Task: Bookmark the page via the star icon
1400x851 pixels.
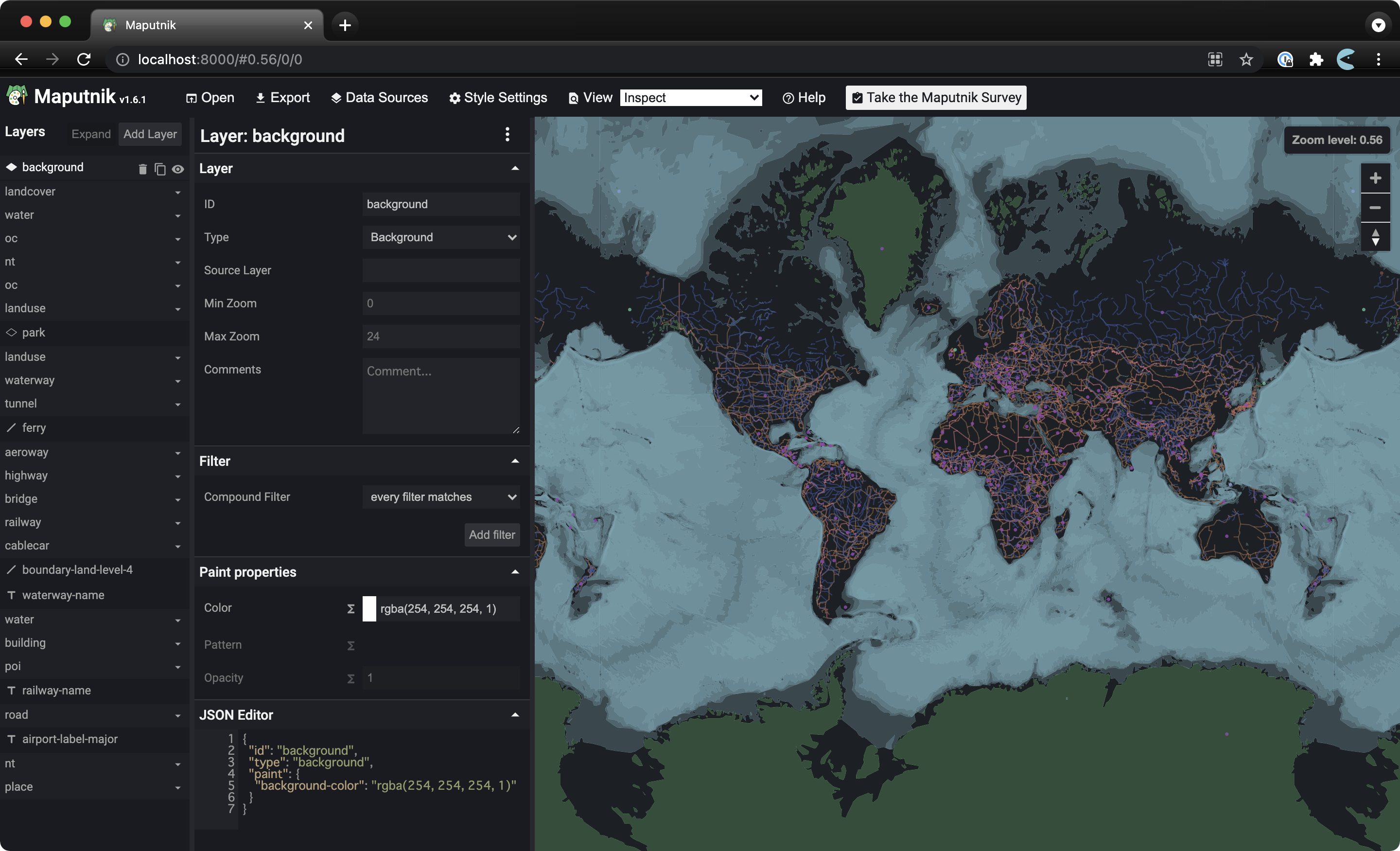Action: point(1246,59)
